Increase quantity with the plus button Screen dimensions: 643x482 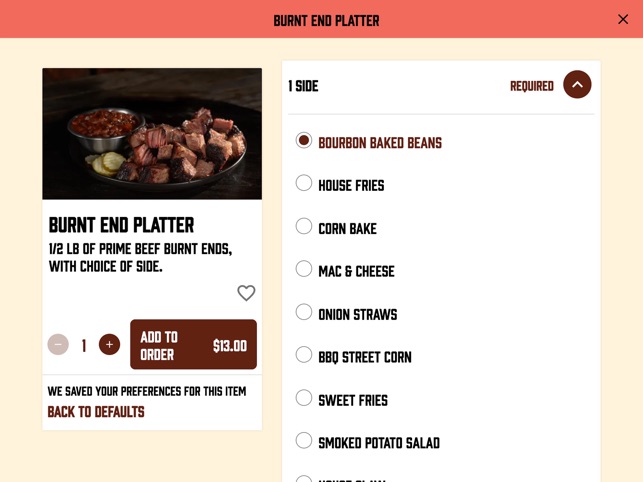[x=109, y=345]
